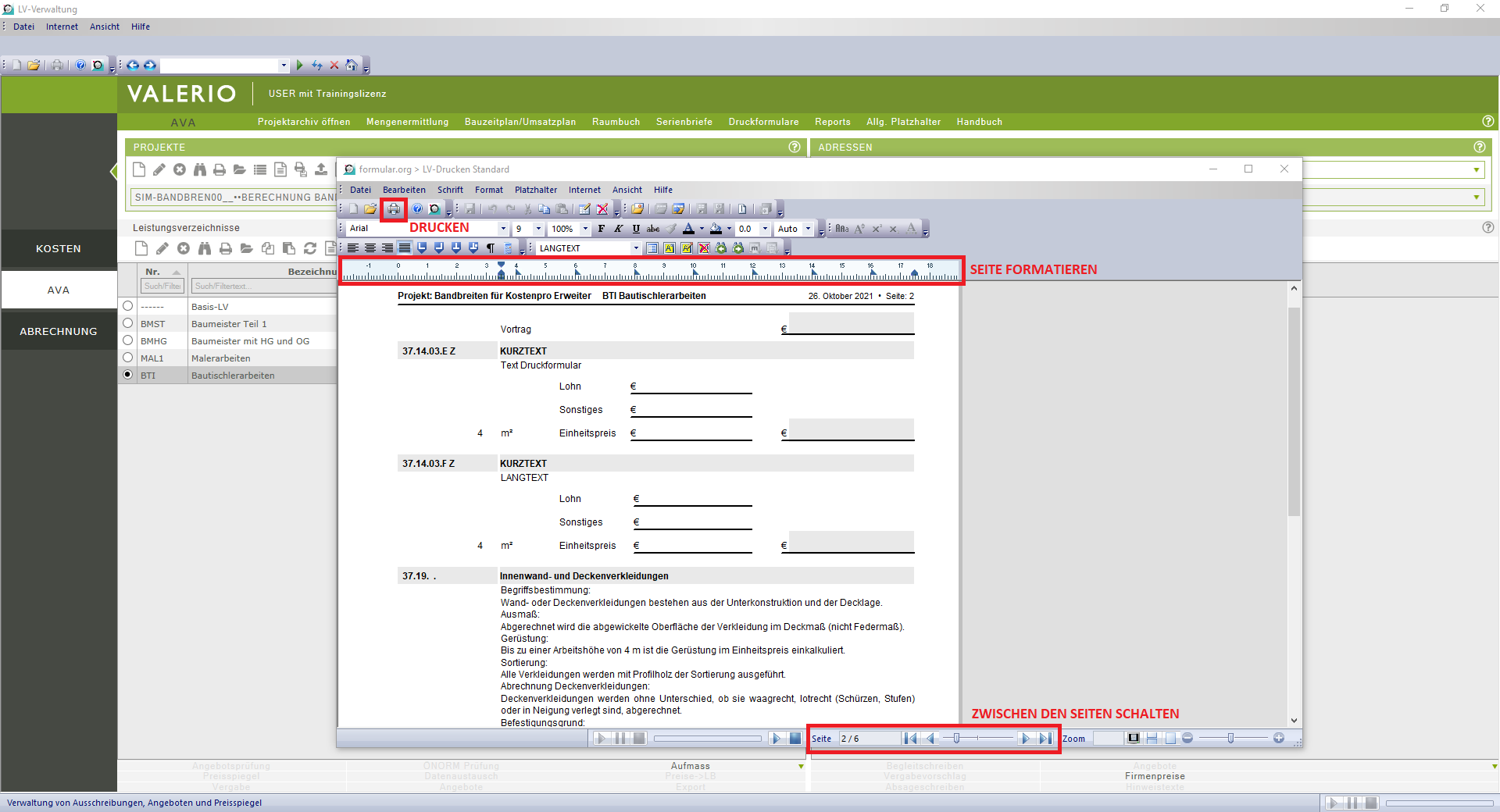Open the Format menu in editor

[x=488, y=190]
